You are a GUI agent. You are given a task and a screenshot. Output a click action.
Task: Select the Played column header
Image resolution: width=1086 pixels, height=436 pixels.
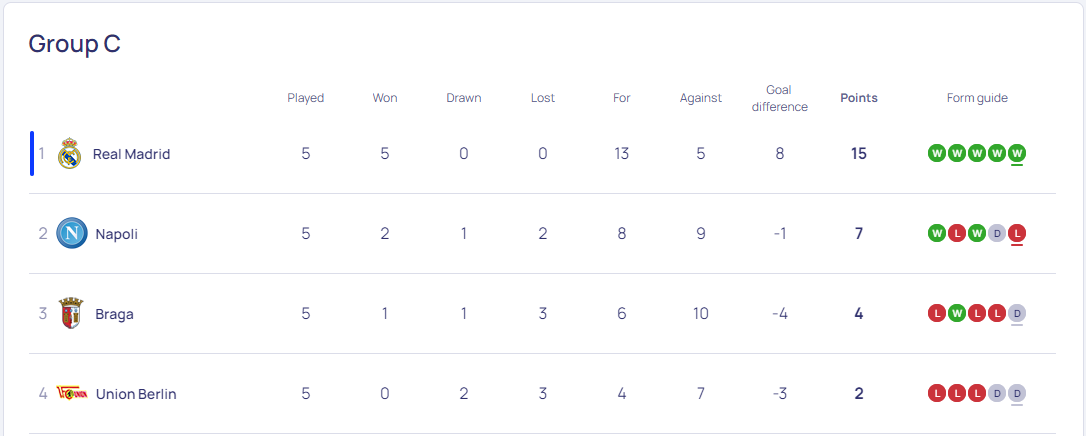[305, 98]
